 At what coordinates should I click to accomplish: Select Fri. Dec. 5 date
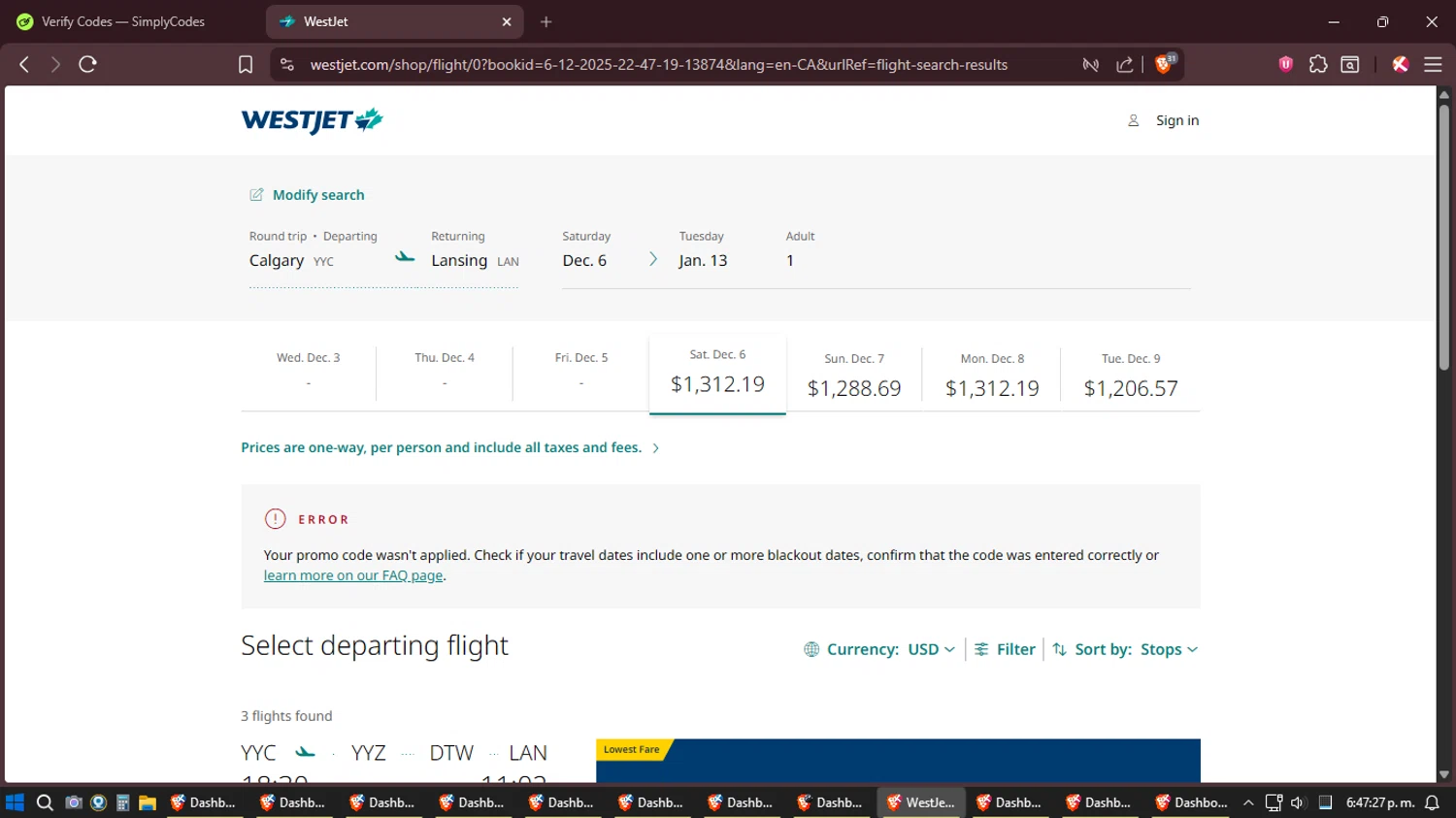tap(581, 373)
